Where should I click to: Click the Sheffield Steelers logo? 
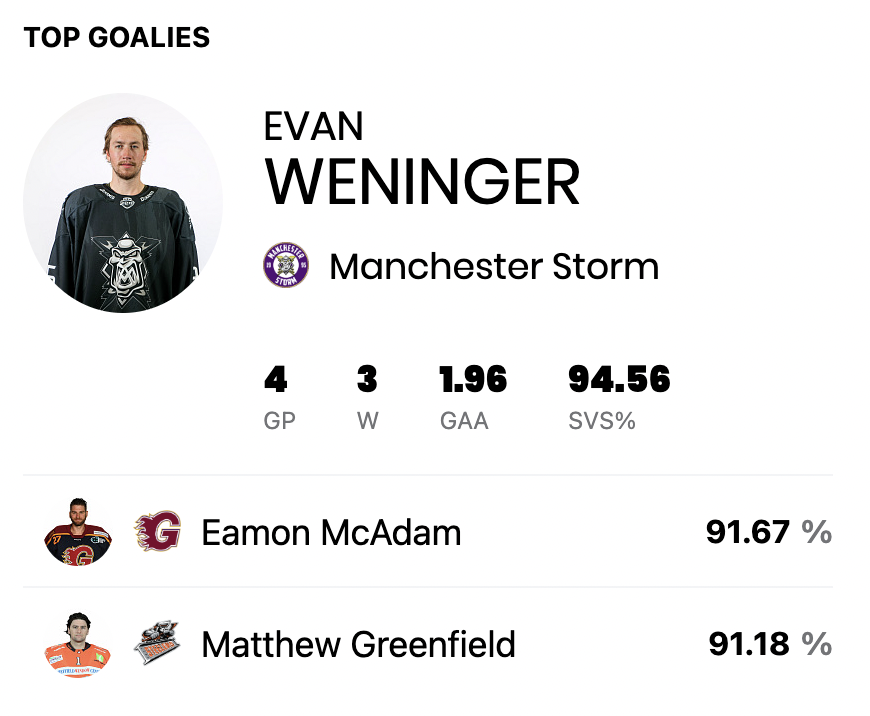coord(158,642)
